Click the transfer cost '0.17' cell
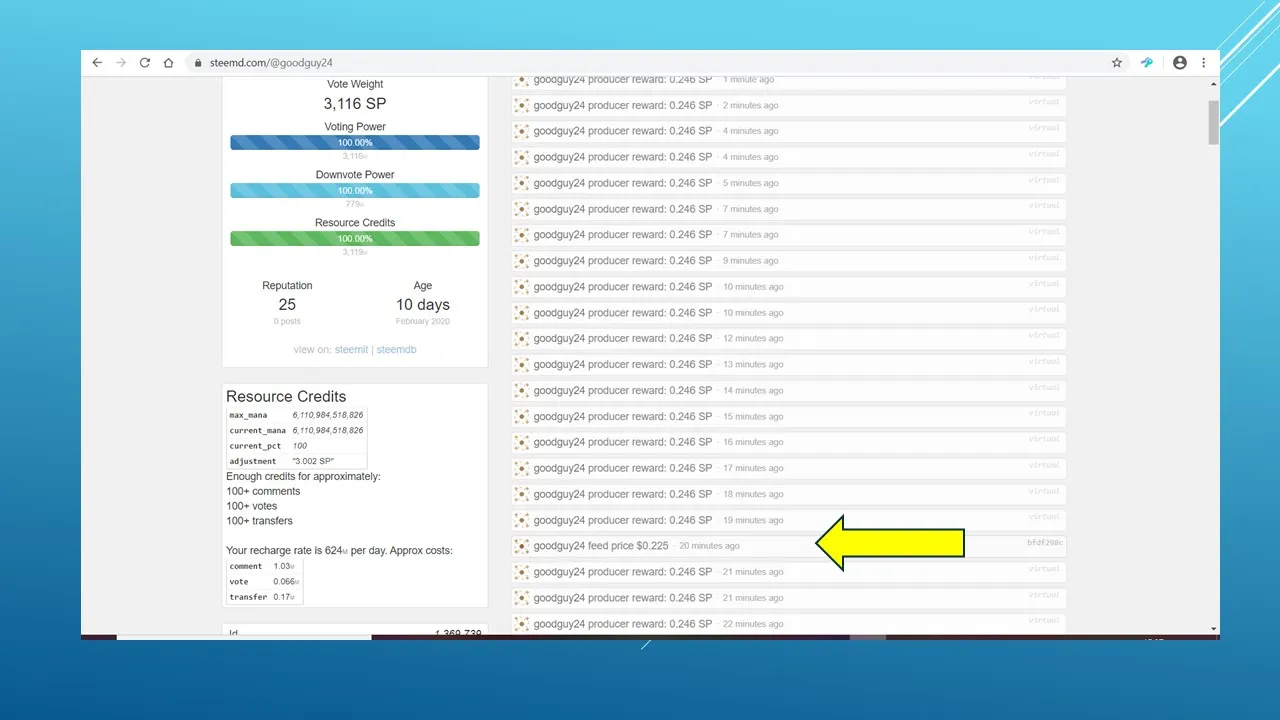1280x720 pixels. [x=284, y=597]
